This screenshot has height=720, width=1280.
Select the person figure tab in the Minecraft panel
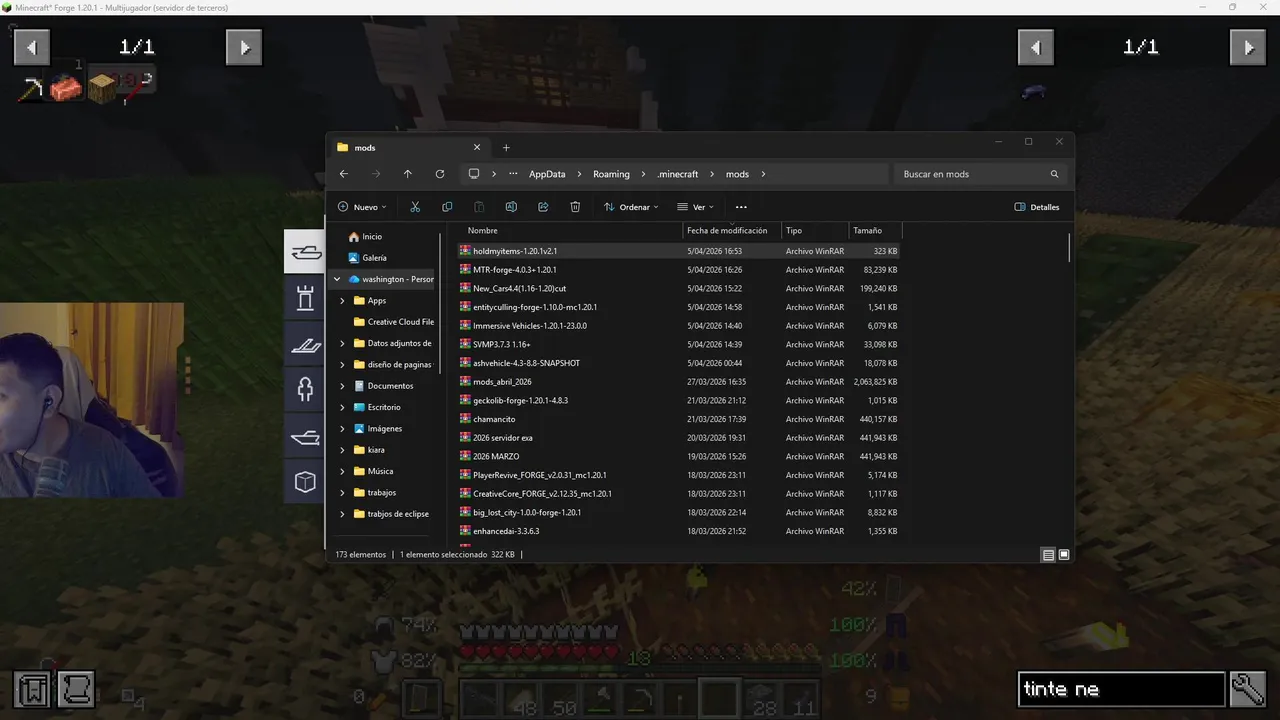pos(305,390)
